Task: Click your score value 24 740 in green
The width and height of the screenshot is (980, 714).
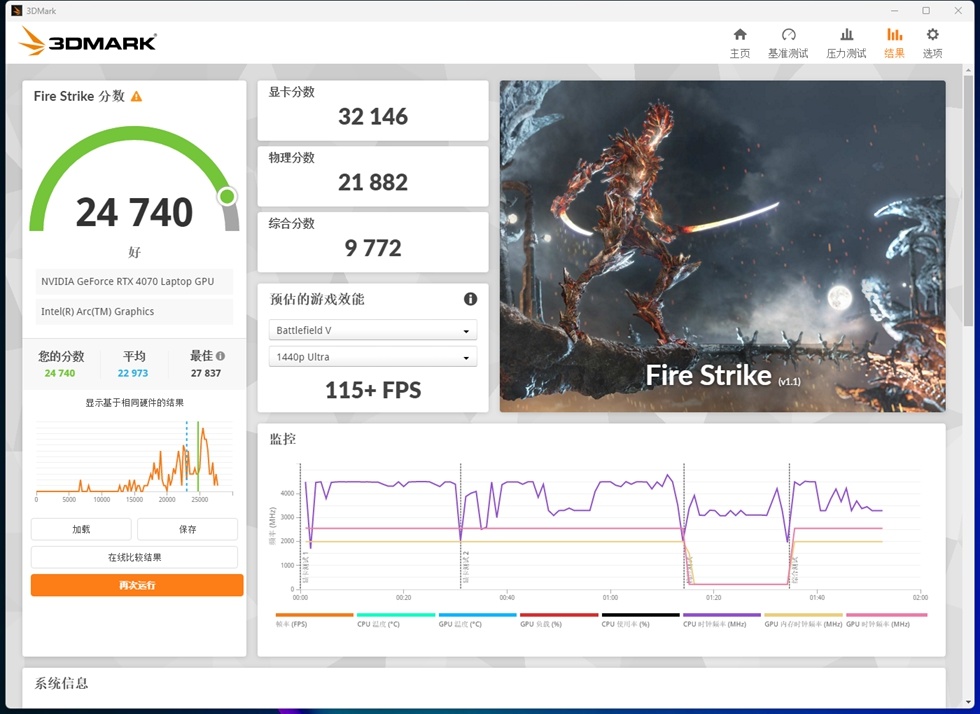Action: pyautogui.click(x=60, y=373)
